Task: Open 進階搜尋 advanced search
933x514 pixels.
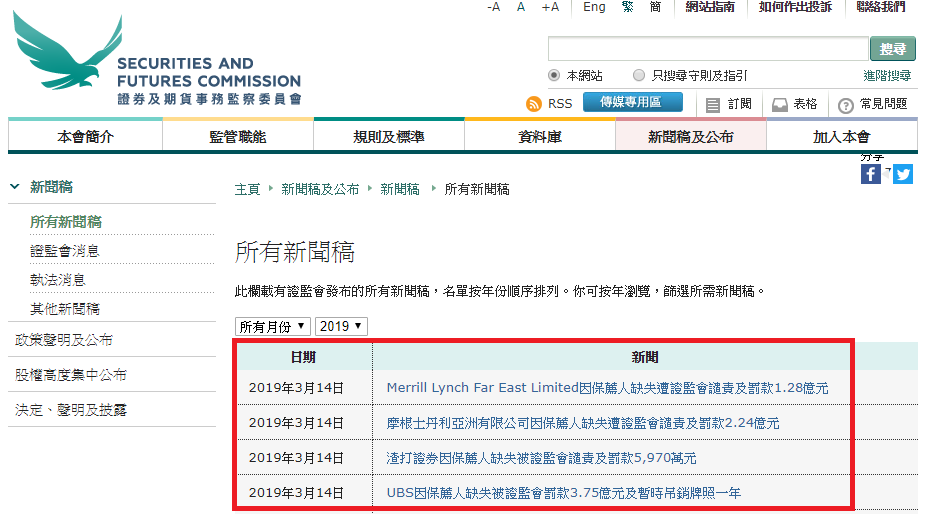Action: (887, 76)
